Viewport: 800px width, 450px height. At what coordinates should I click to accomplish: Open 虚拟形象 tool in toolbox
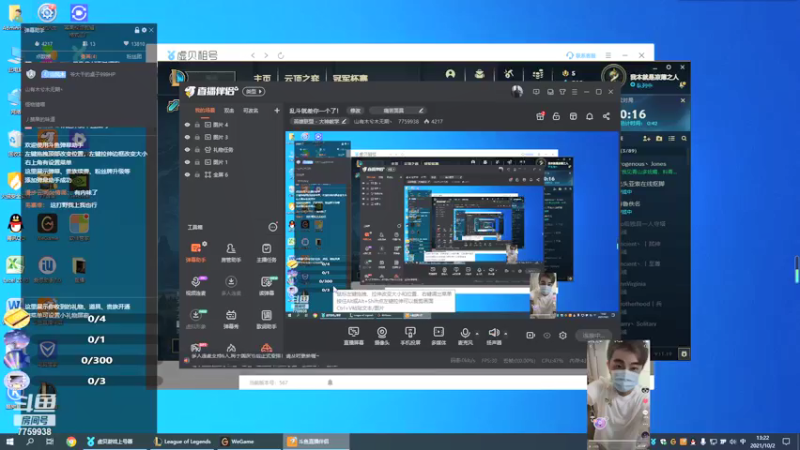point(195,319)
